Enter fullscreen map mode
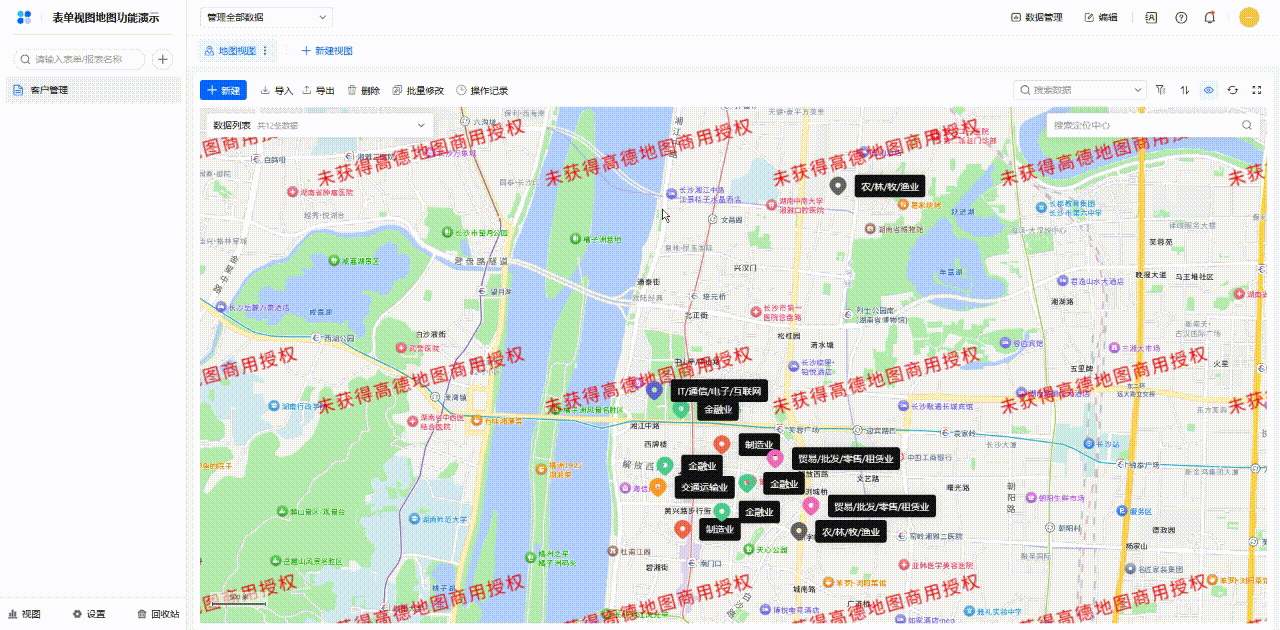The width and height of the screenshot is (1280, 630). [1257, 90]
